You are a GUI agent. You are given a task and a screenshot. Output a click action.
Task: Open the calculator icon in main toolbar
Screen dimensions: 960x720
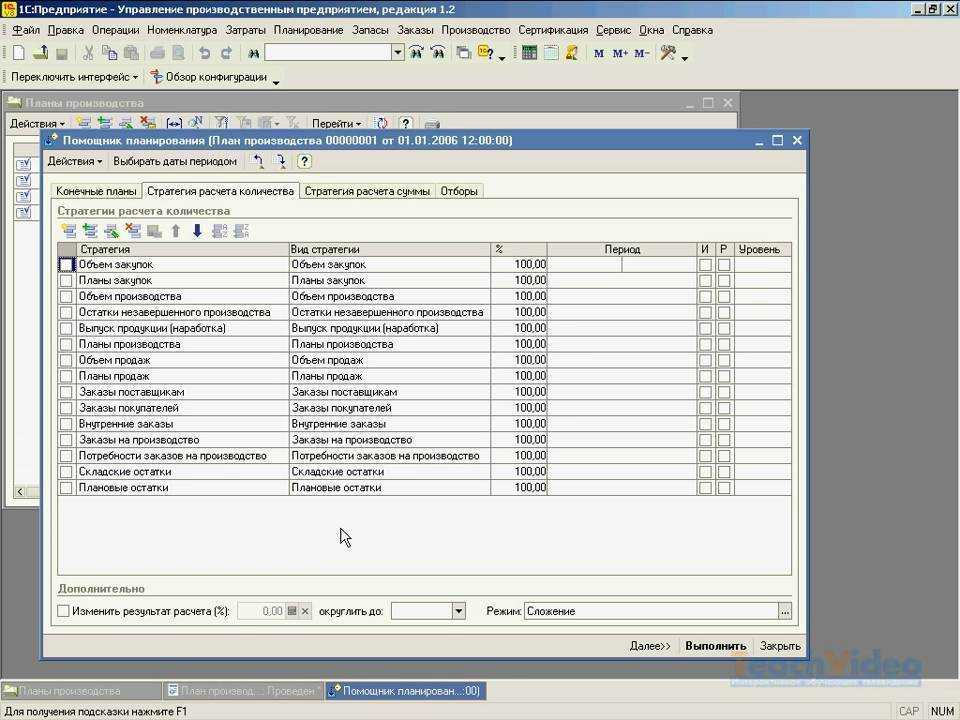click(x=529, y=53)
